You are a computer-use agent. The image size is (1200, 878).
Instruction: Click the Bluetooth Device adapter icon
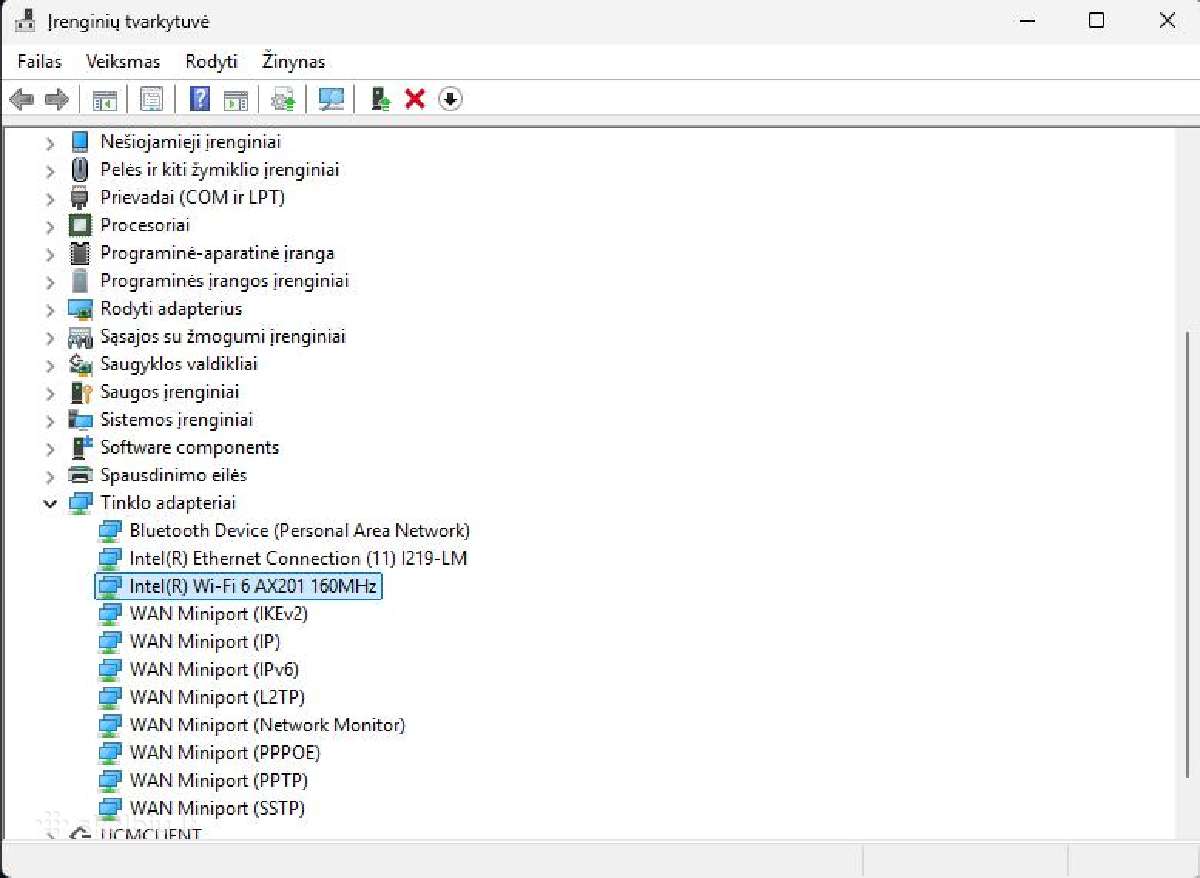[109, 531]
